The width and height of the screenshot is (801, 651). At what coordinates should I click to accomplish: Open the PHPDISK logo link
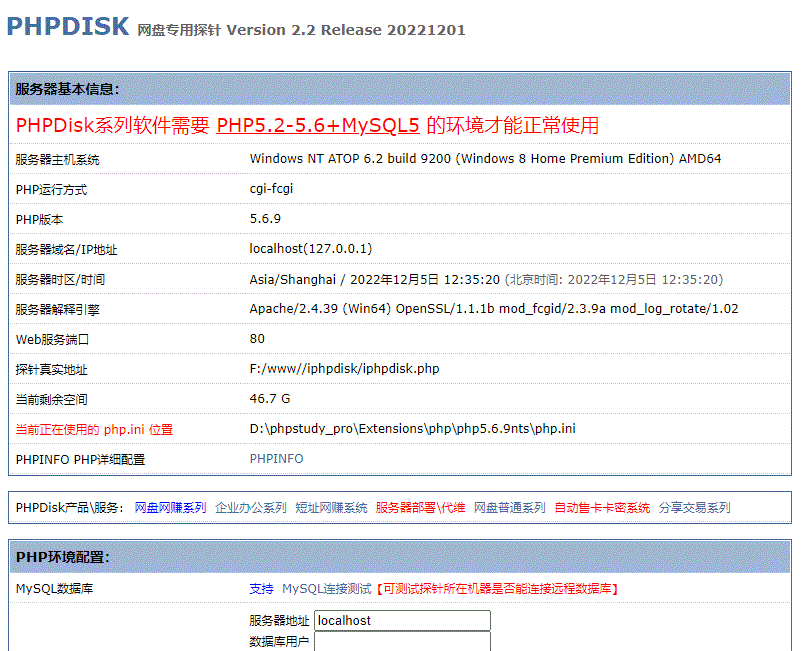[x=68, y=27]
